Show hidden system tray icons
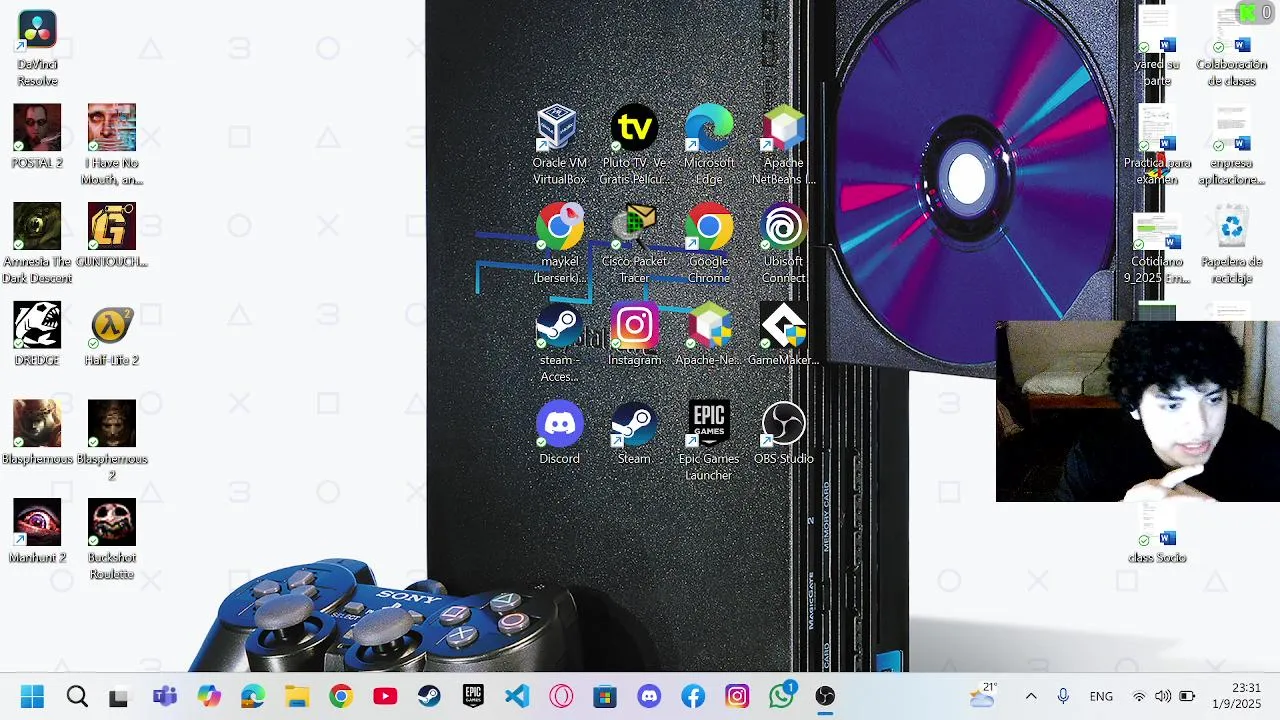Viewport: 1280px width, 720px height. click(x=1031, y=696)
